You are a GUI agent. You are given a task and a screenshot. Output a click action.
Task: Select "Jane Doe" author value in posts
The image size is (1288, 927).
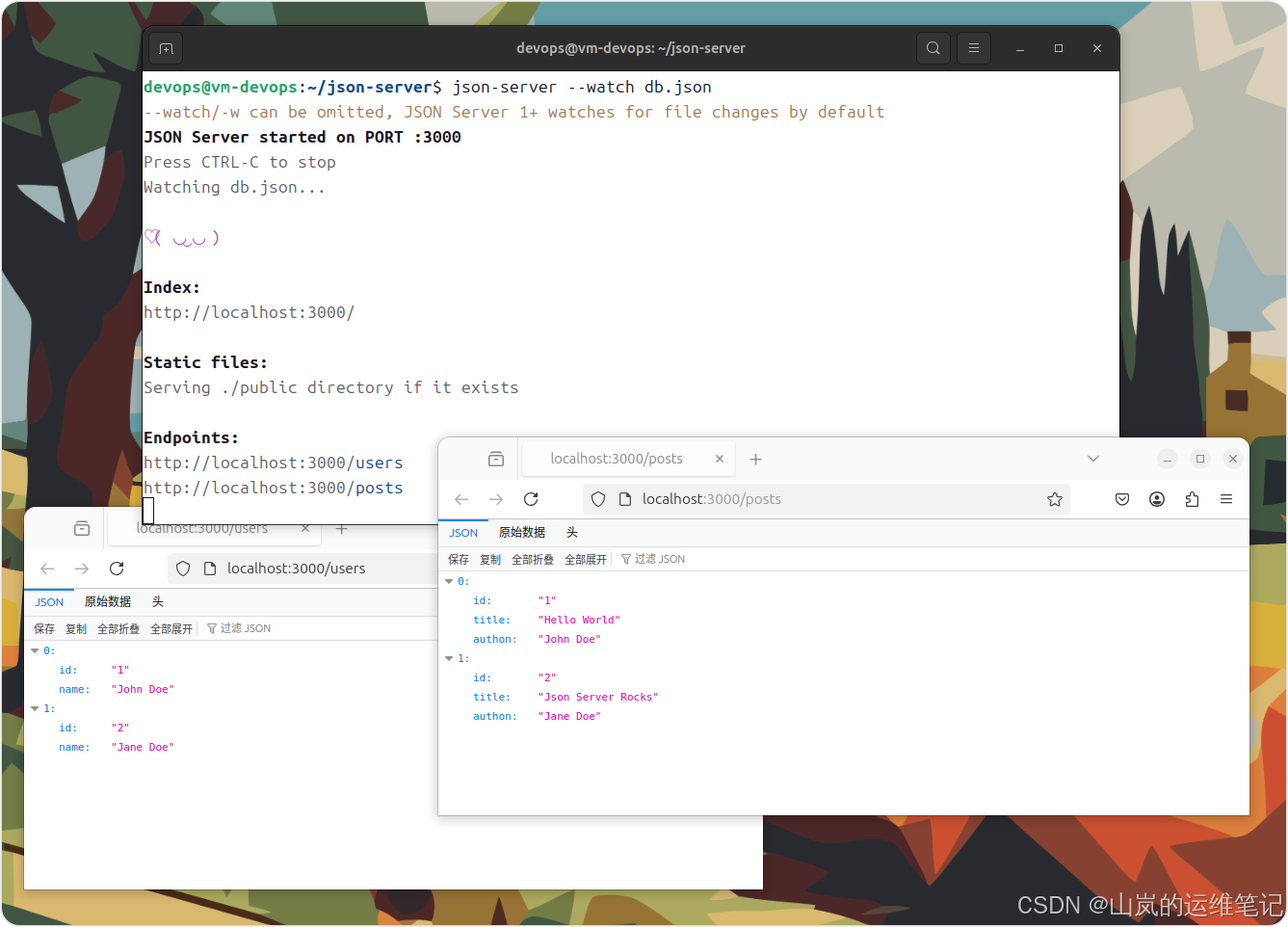tap(569, 716)
